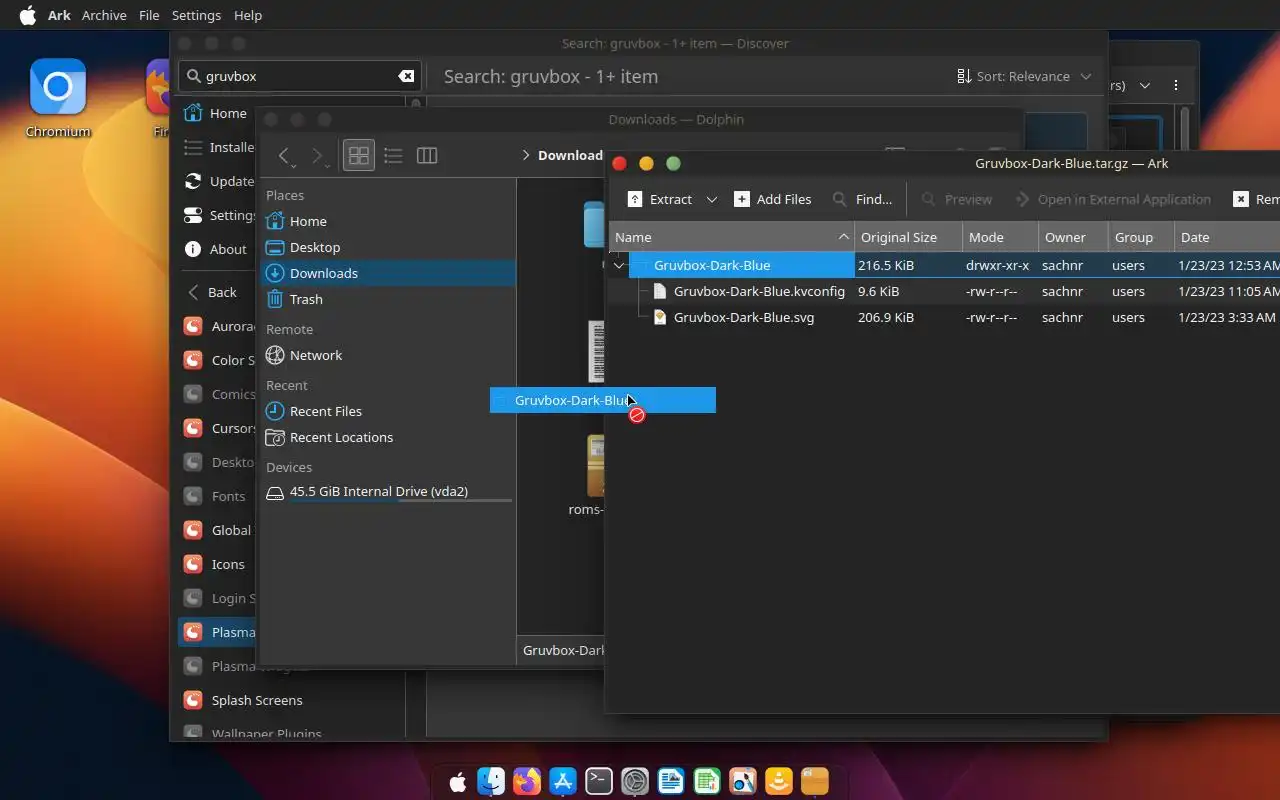Select Downloads in Dolphin Places panel
1280x800 pixels.
(388, 273)
